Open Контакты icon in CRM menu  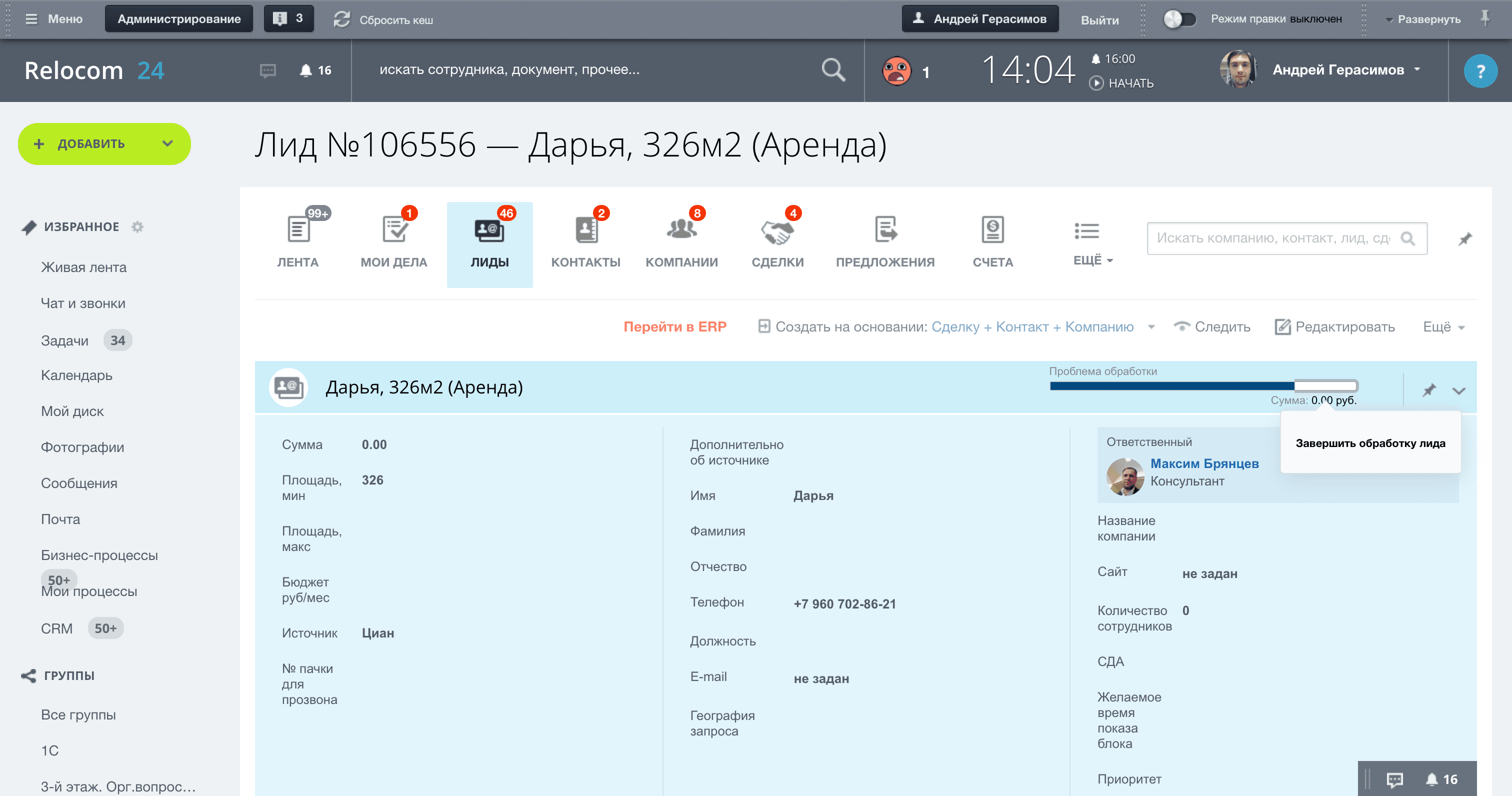tap(586, 229)
